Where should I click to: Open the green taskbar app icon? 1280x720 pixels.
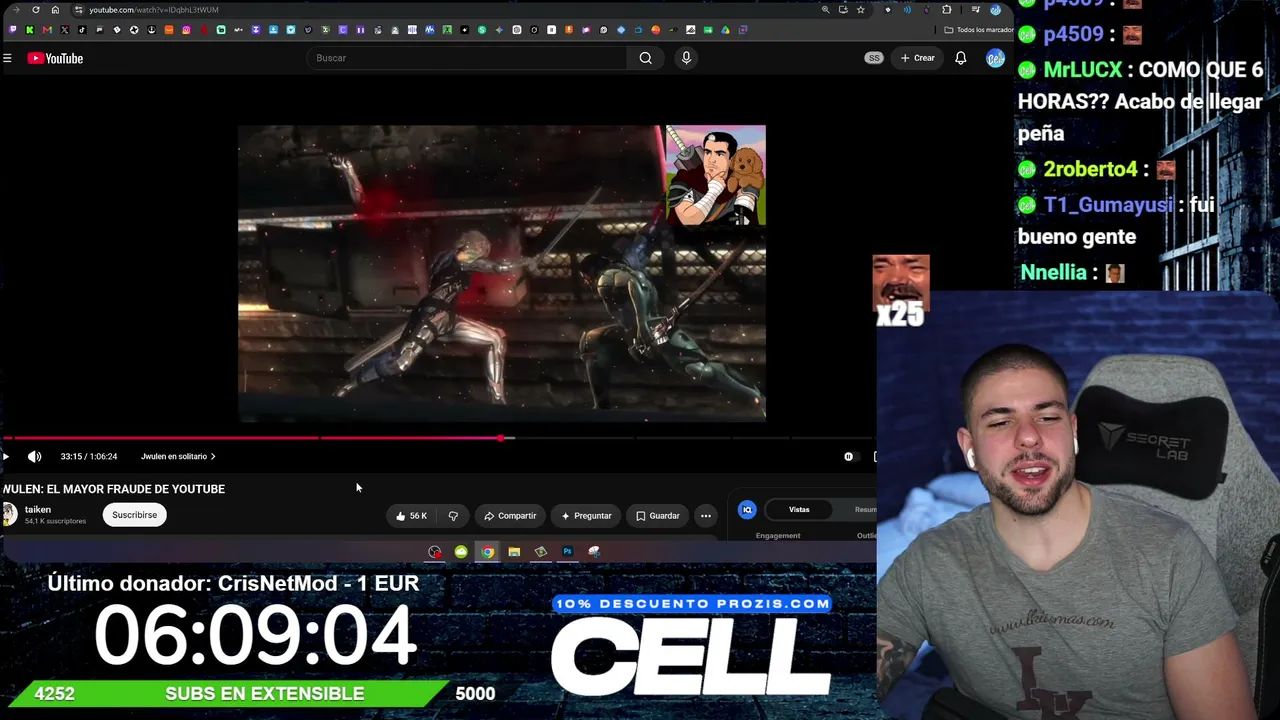pyautogui.click(x=461, y=552)
